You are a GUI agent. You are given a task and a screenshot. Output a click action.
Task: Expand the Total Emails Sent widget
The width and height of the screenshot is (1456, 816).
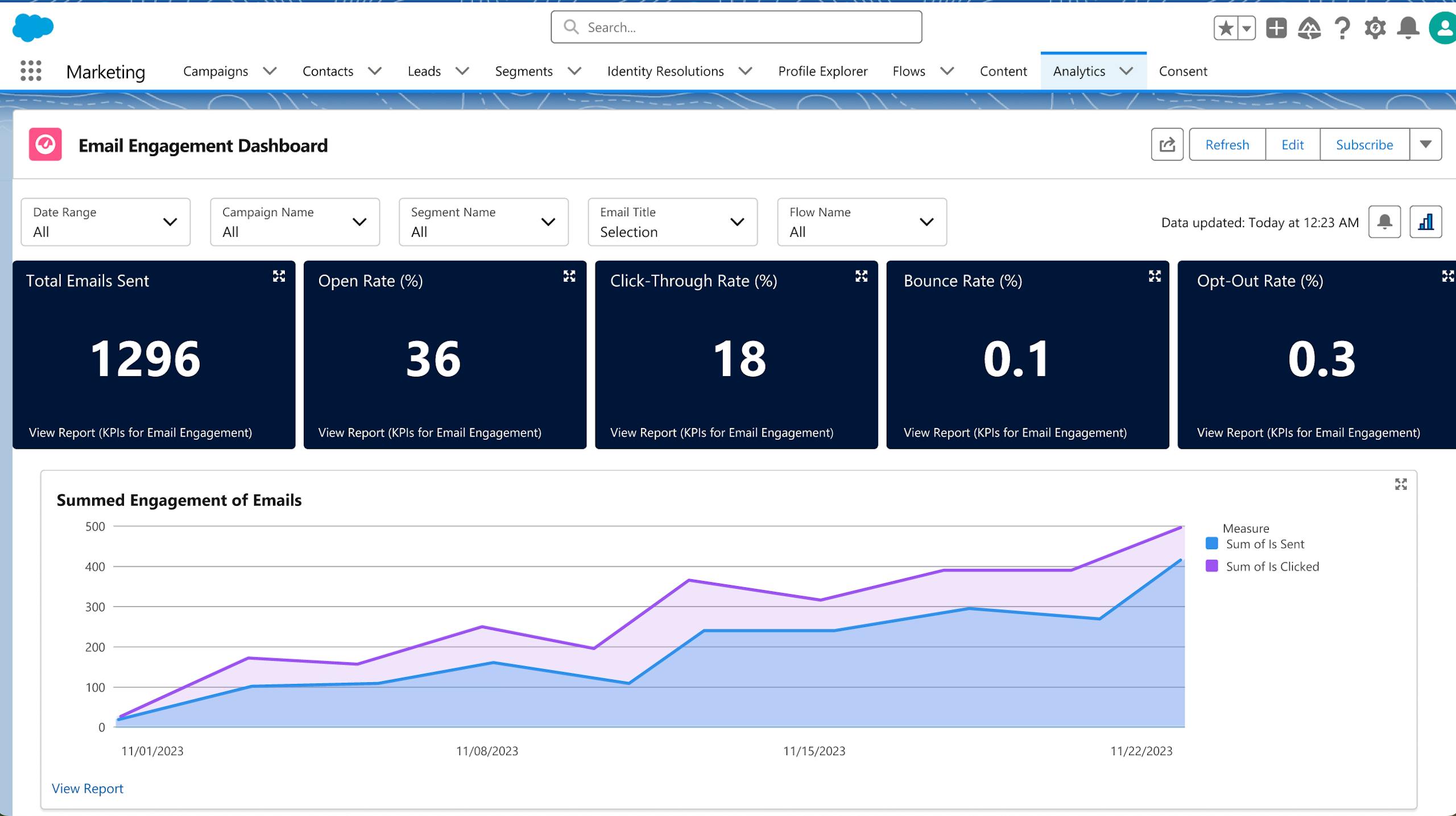(x=279, y=277)
